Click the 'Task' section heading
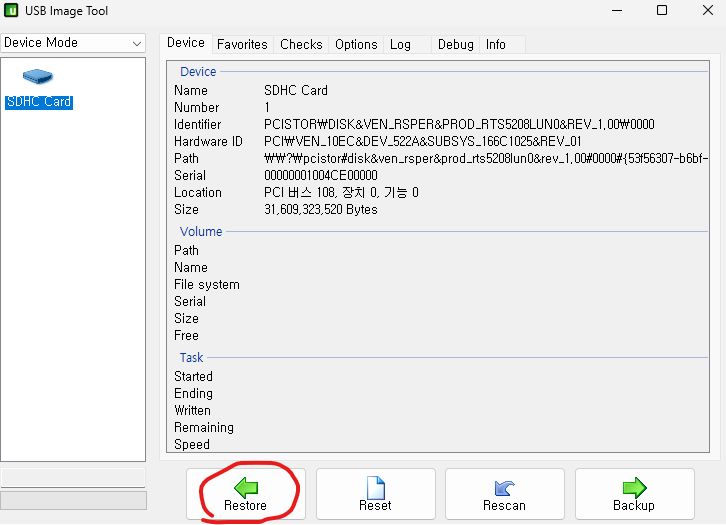The width and height of the screenshot is (726, 525). pos(192,358)
